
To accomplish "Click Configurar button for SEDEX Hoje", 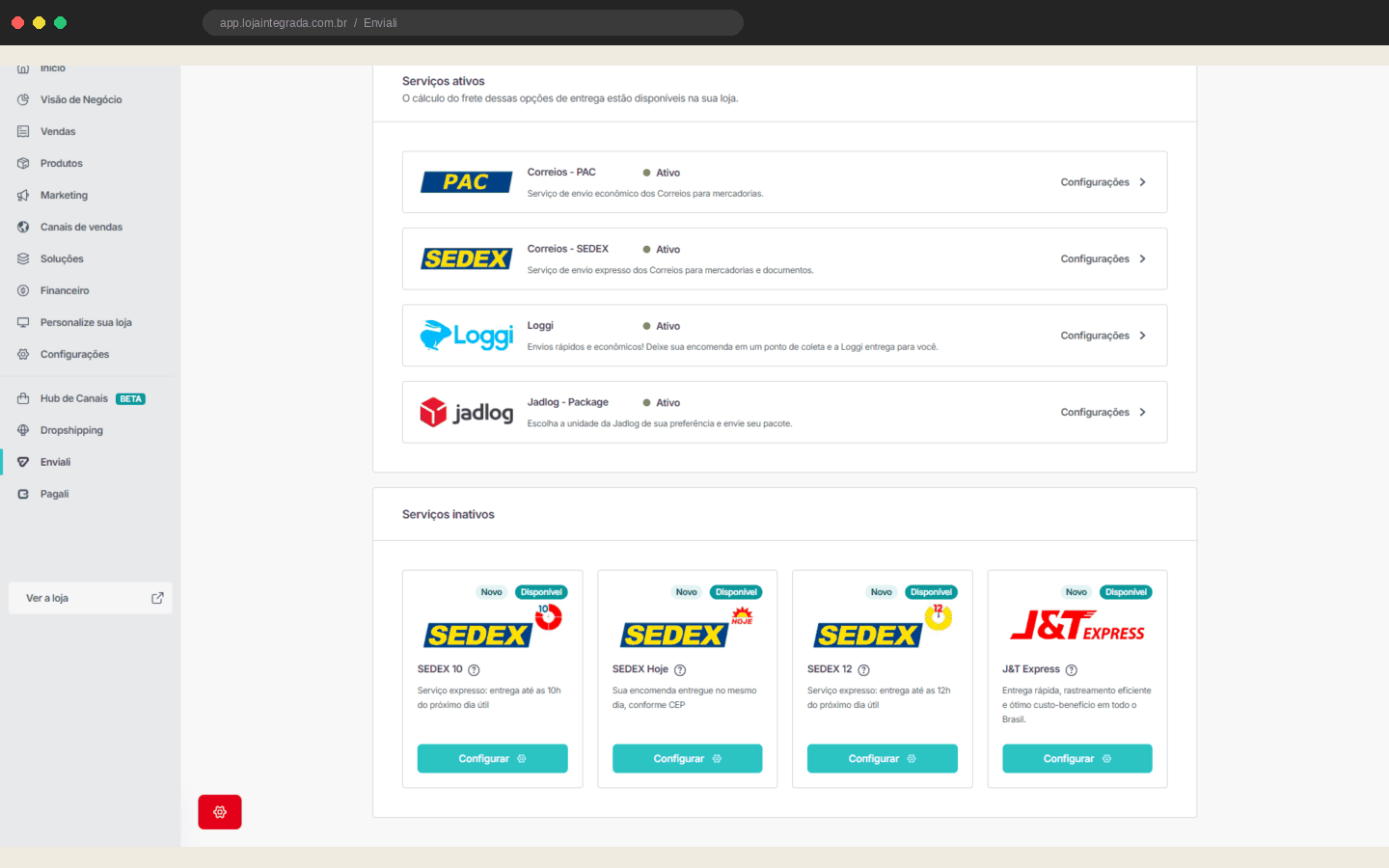I will pyautogui.click(x=687, y=758).
